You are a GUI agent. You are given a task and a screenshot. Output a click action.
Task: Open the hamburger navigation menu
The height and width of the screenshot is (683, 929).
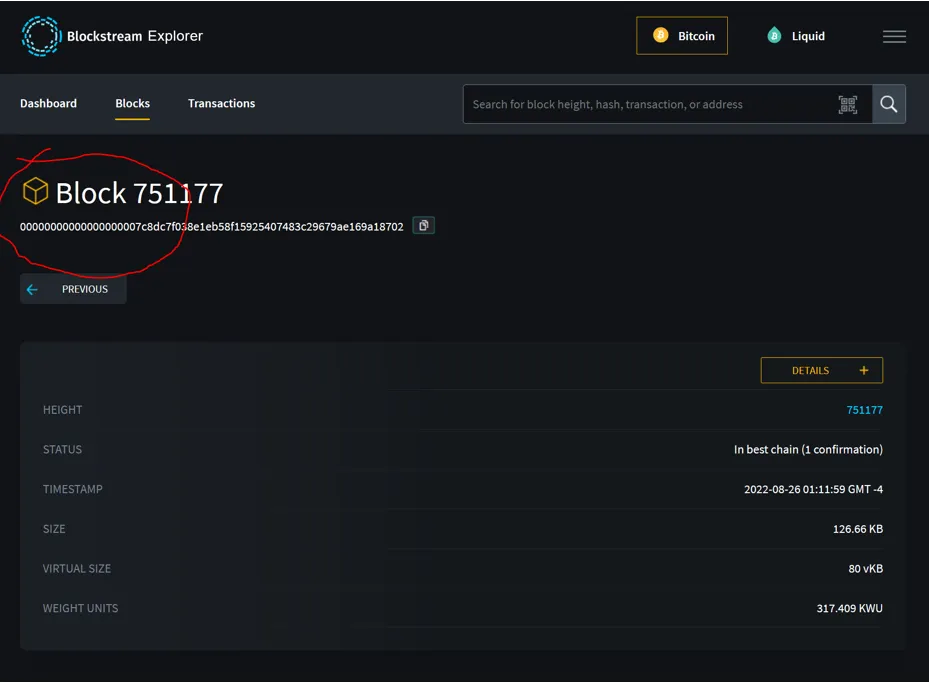[x=893, y=36]
